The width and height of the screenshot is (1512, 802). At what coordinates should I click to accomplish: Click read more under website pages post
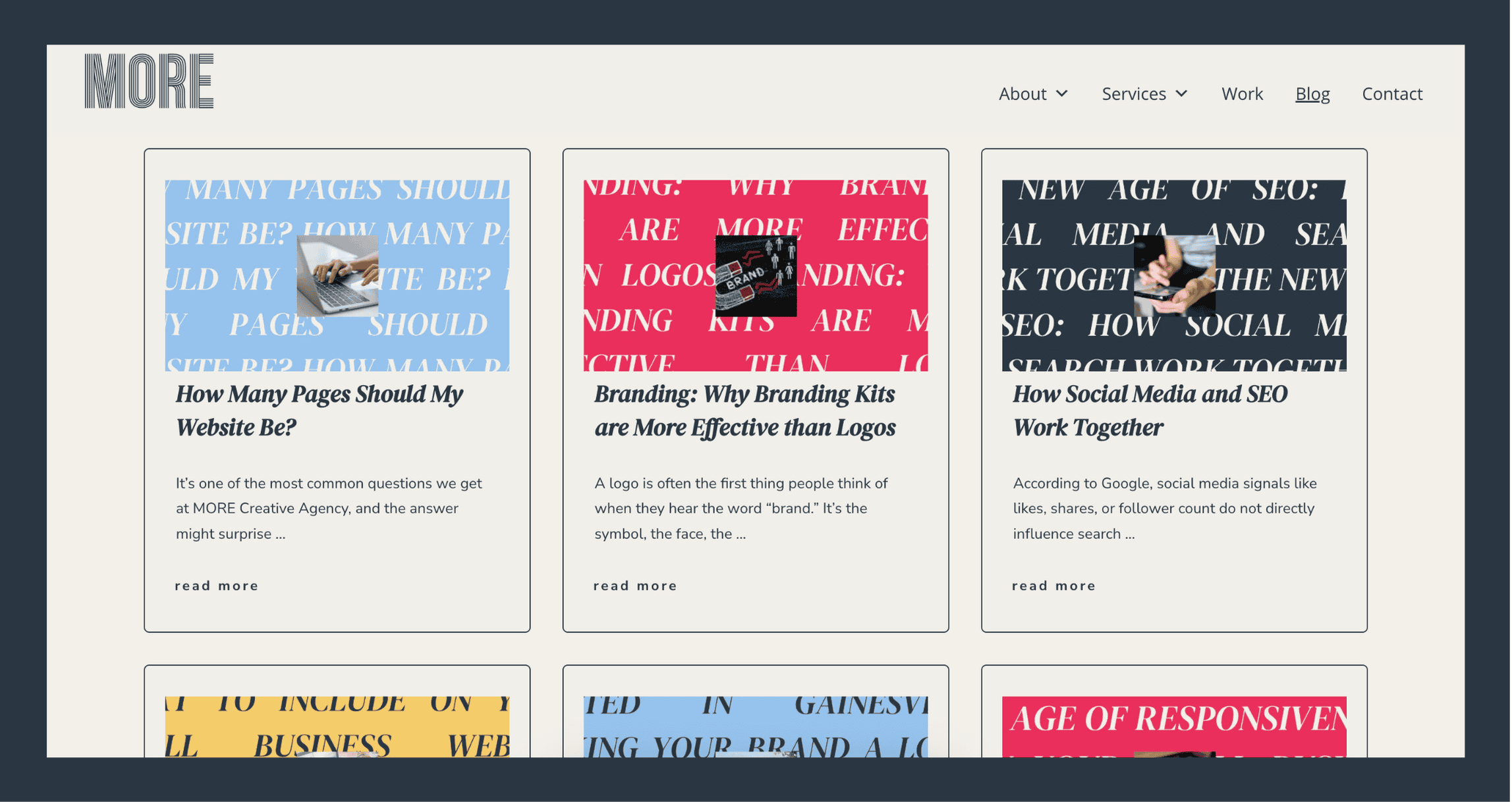[217, 586]
